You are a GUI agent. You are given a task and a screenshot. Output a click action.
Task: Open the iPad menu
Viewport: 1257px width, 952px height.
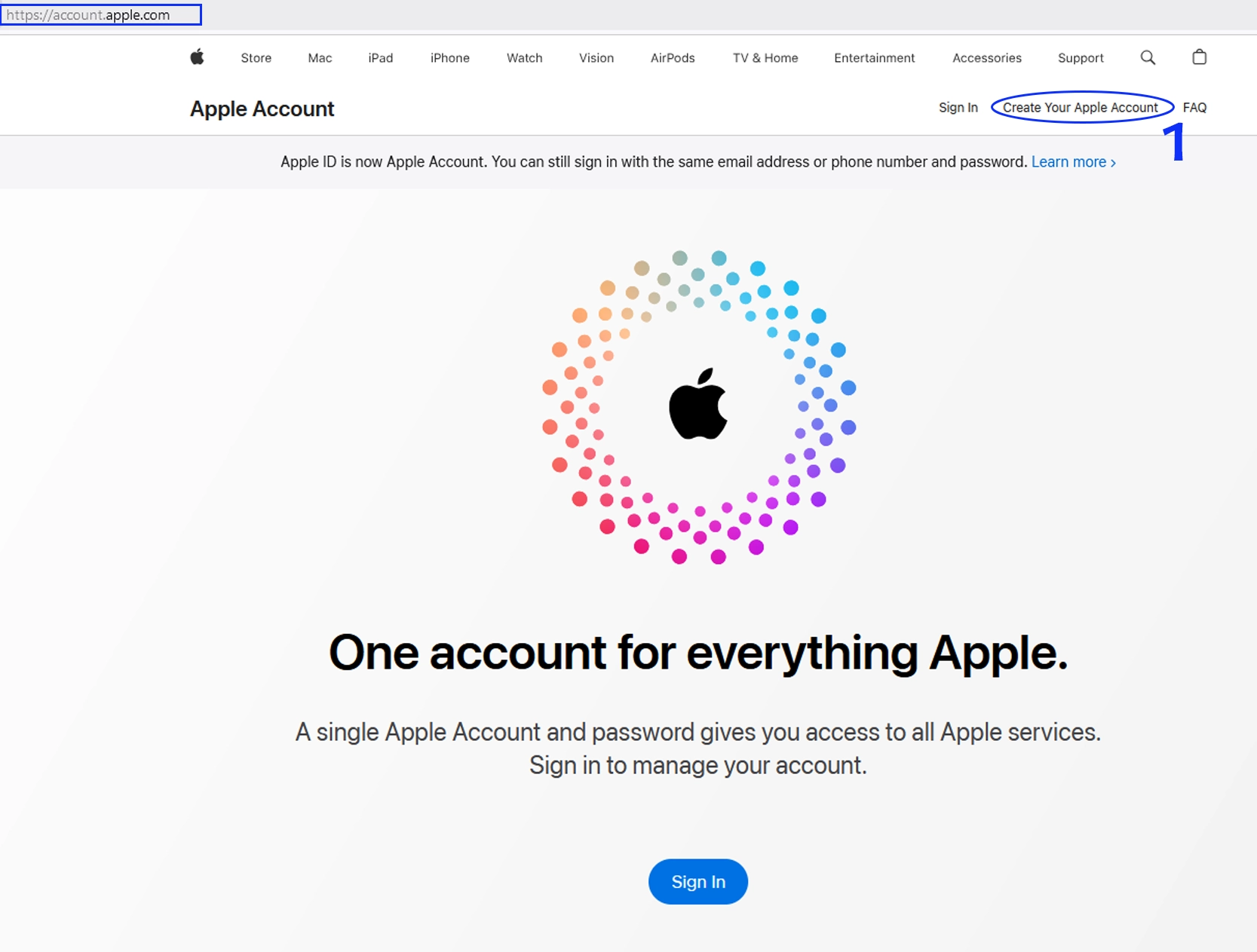point(381,58)
